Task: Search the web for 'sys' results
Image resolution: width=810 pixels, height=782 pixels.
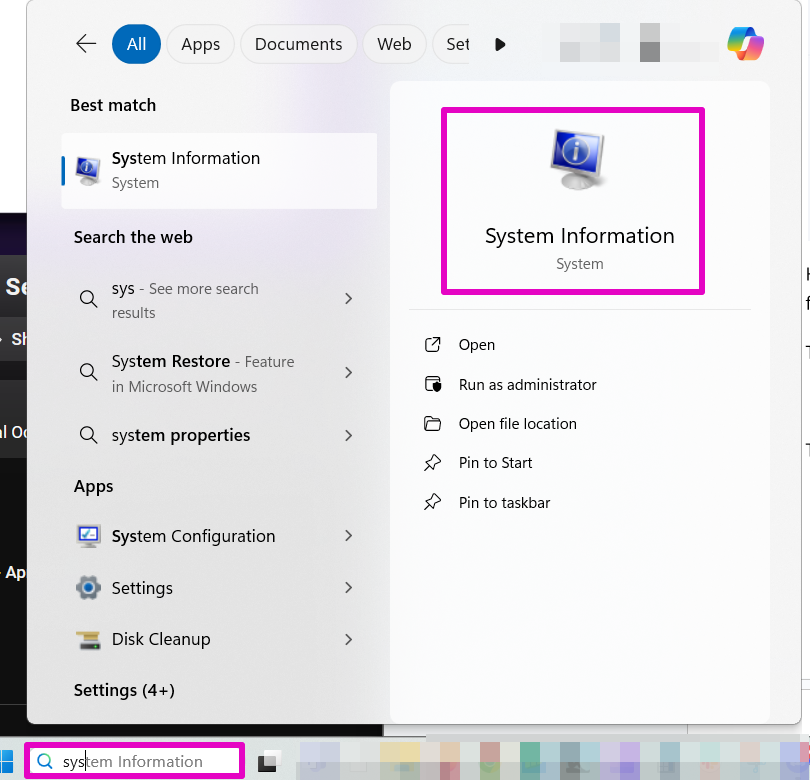Action: pyautogui.click(x=219, y=300)
